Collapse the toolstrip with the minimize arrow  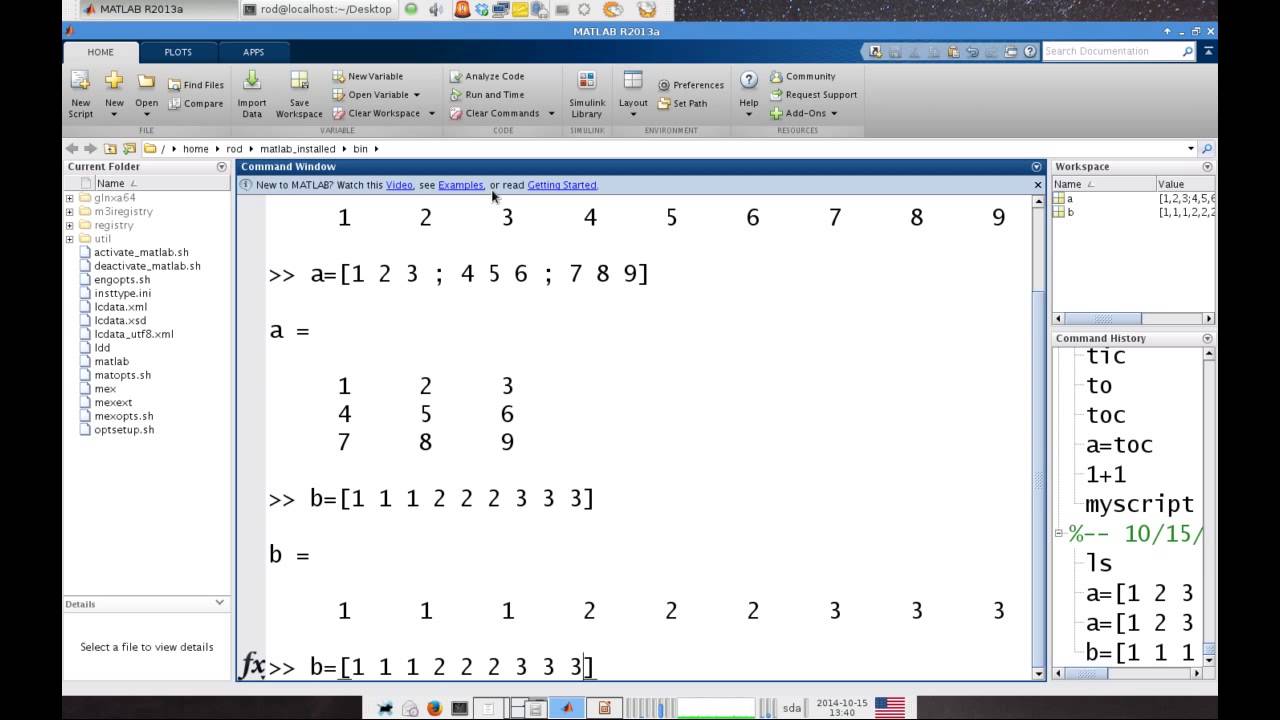(1207, 52)
